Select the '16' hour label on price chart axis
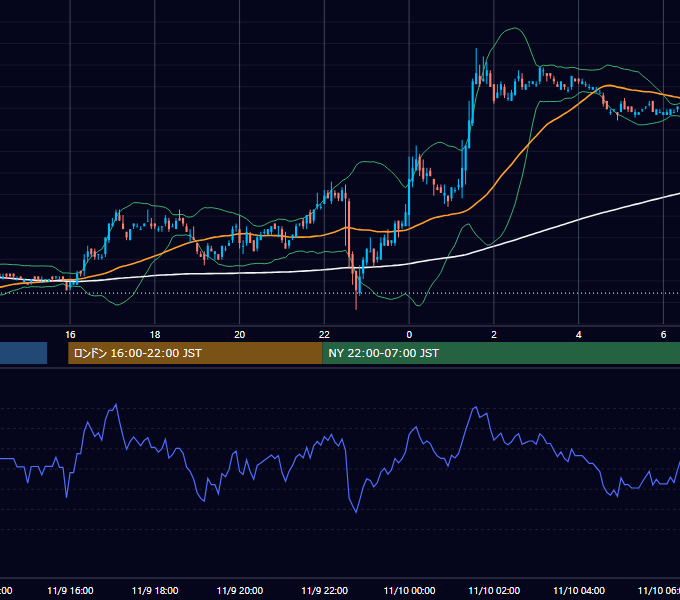 click(70, 335)
